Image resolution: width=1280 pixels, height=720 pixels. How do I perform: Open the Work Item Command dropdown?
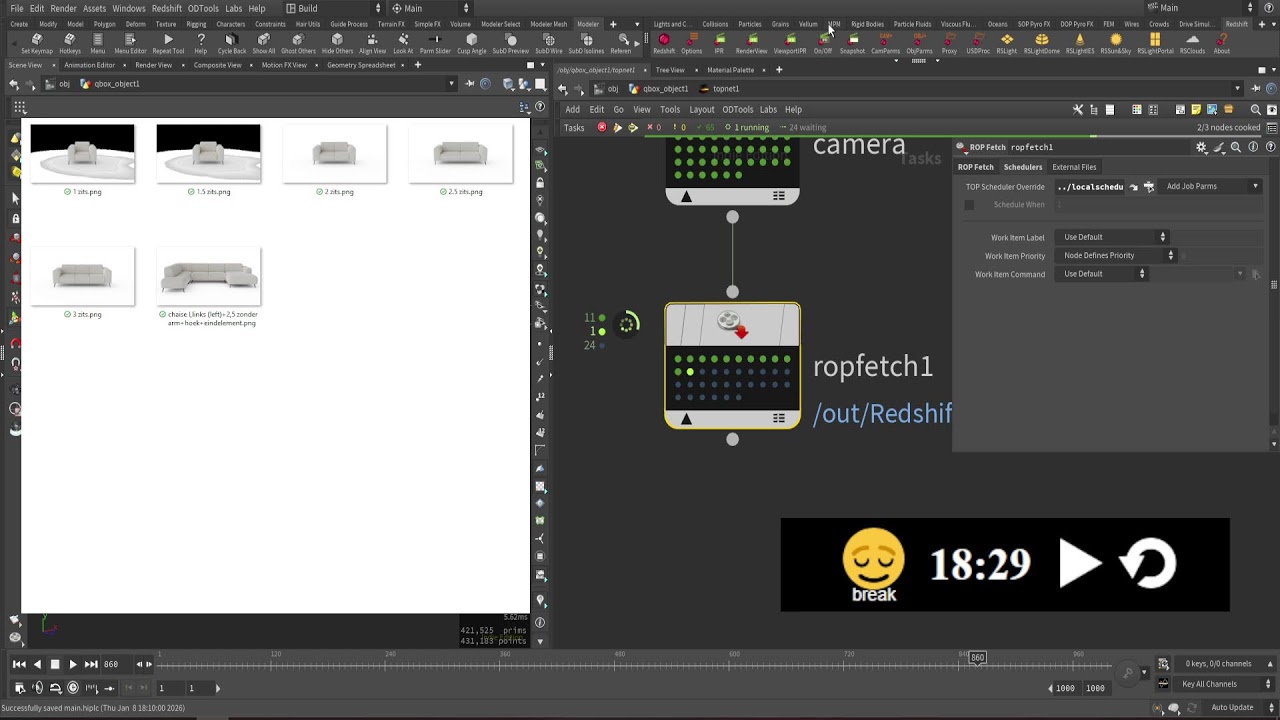(1104, 274)
